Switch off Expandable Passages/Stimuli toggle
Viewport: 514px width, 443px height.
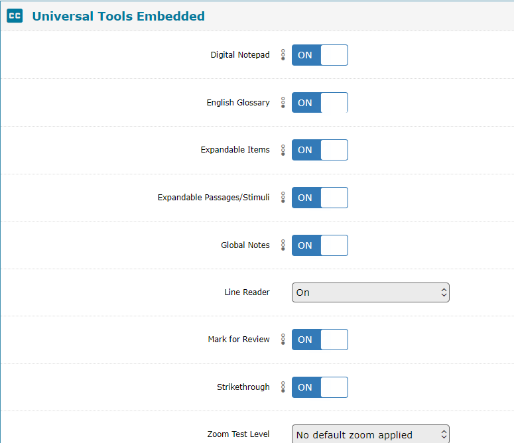tap(320, 198)
